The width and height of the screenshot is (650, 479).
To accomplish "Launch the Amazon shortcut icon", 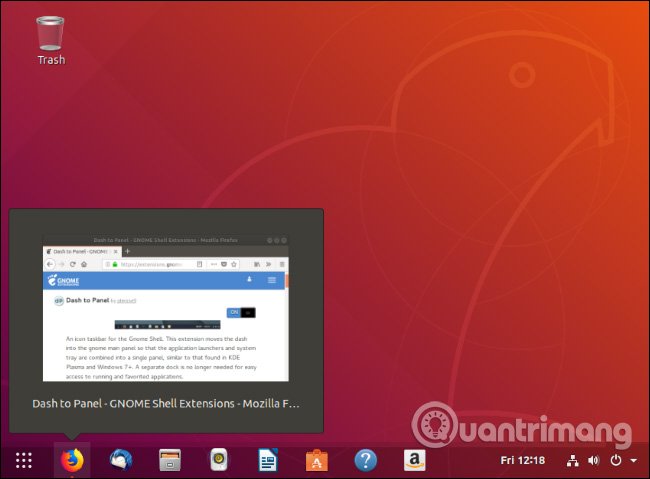I will point(415,460).
